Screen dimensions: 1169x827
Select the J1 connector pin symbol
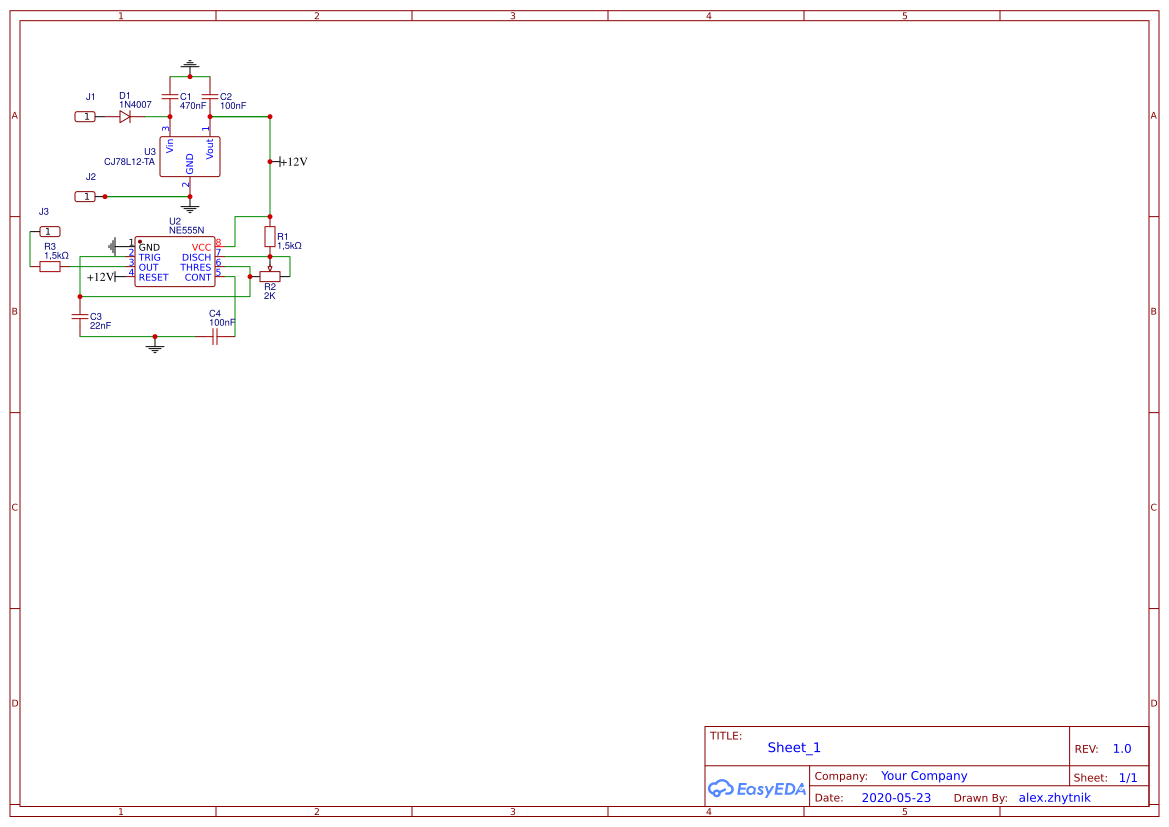click(86, 117)
